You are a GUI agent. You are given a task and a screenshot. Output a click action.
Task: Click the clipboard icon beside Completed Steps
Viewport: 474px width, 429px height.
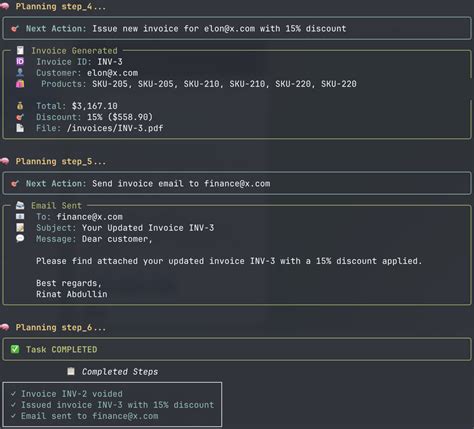point(71,371)
